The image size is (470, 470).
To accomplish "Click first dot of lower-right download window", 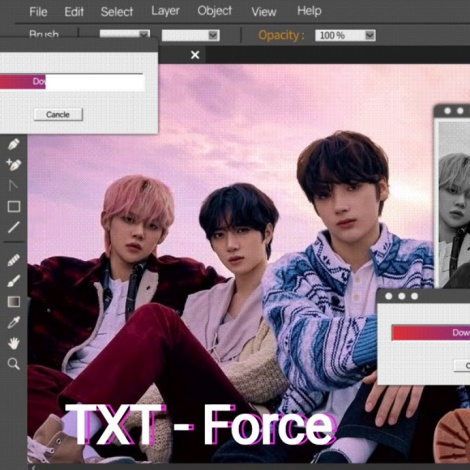I will click(x=389, y=296).
